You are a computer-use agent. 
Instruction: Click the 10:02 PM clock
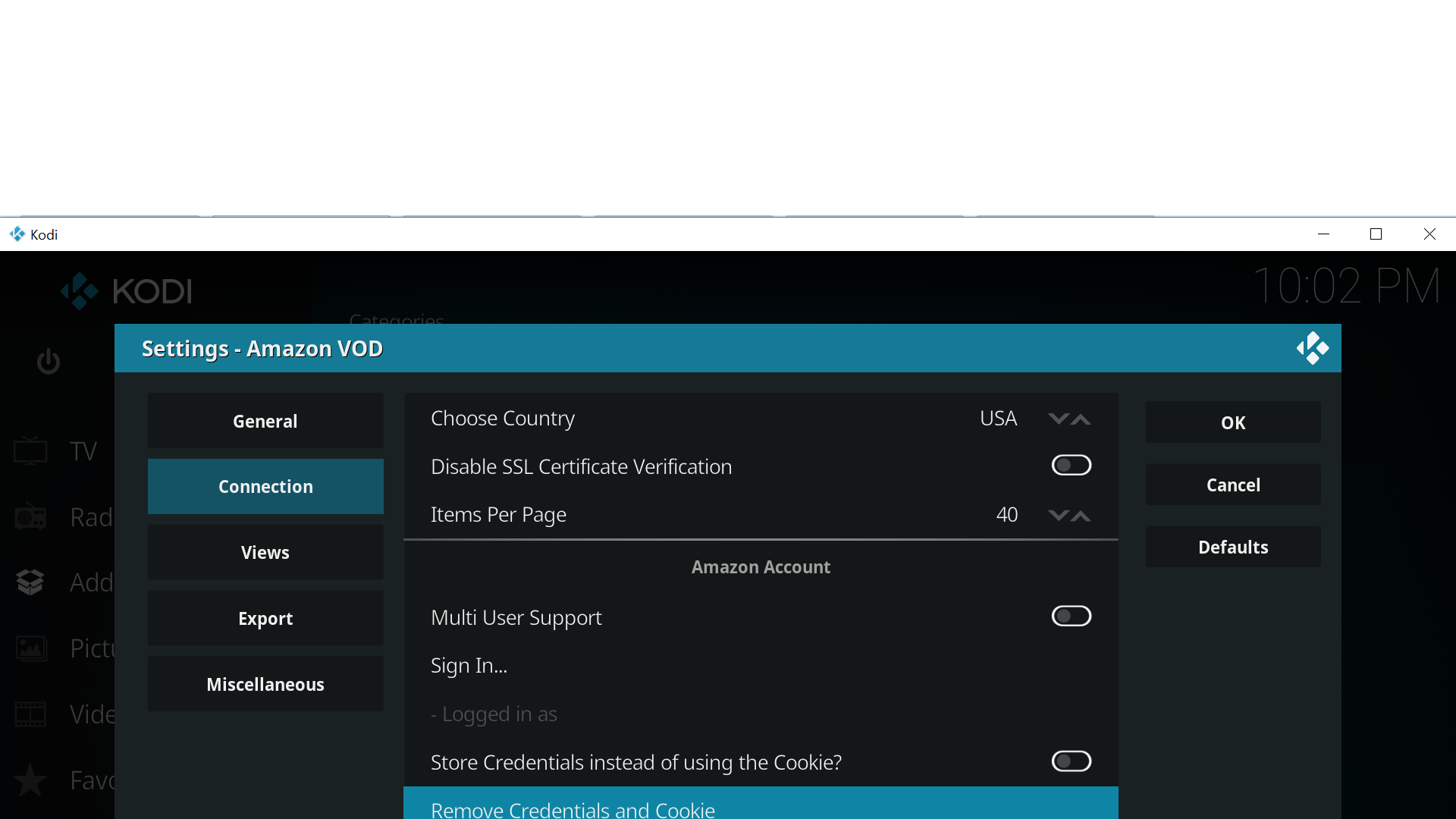click(x=1346, y=286)
